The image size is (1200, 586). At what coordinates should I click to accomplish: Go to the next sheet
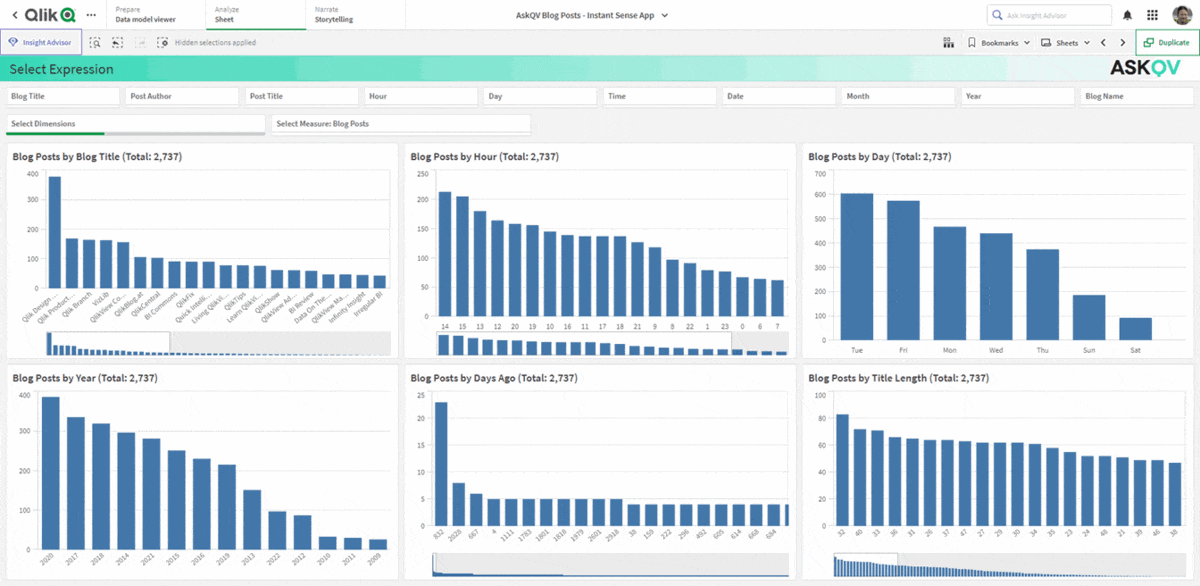(1123, 43)
